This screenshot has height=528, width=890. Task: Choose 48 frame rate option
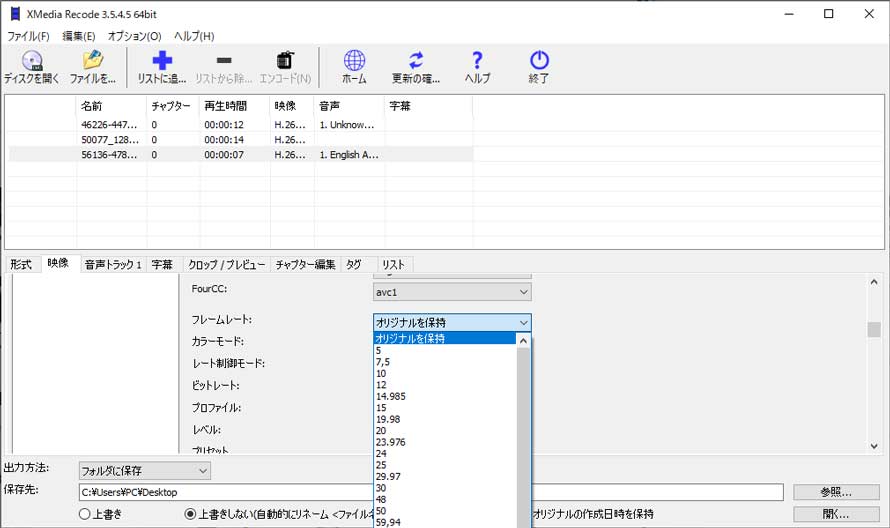[x=445, y=499]
